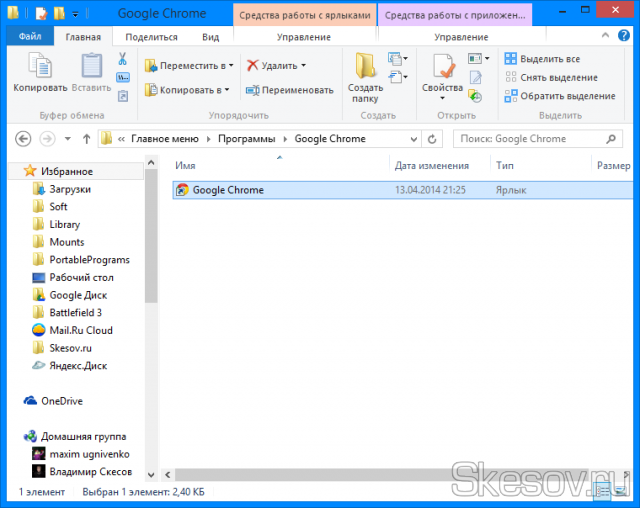640x508 pixels.
Task: Open the Файл menu tab
Action: [x=29, y=37]
